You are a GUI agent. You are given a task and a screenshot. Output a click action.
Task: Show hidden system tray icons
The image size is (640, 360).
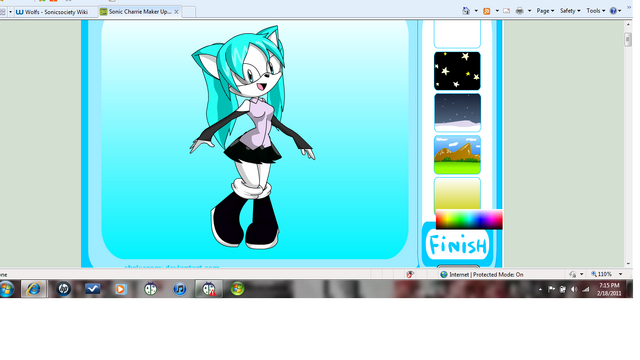(x=540, y=289)
